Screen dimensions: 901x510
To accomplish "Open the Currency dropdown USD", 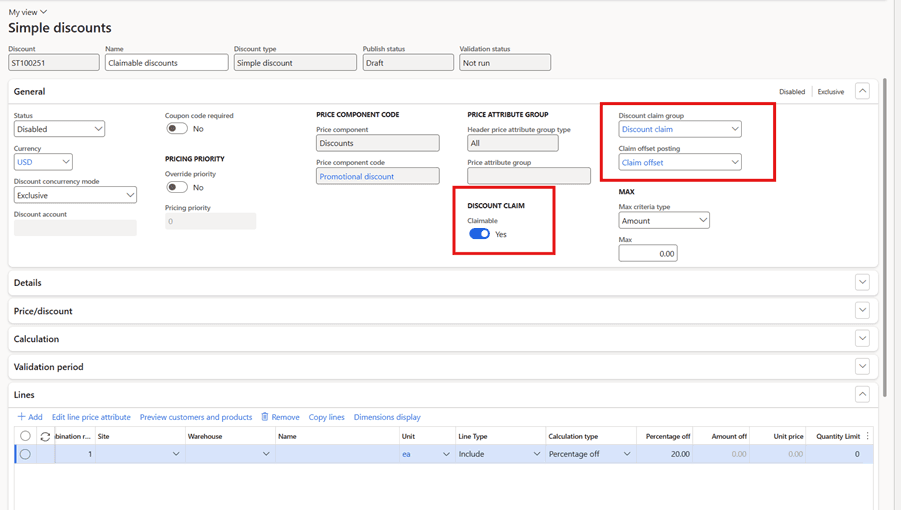I will click(43, 162).
